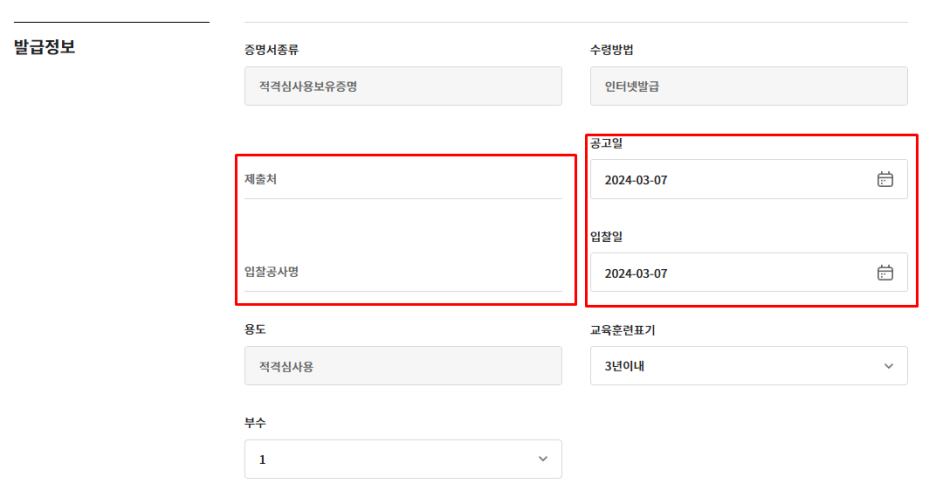Click the 적격심사용보유증명 certificate type field

(x=402, y=86)
